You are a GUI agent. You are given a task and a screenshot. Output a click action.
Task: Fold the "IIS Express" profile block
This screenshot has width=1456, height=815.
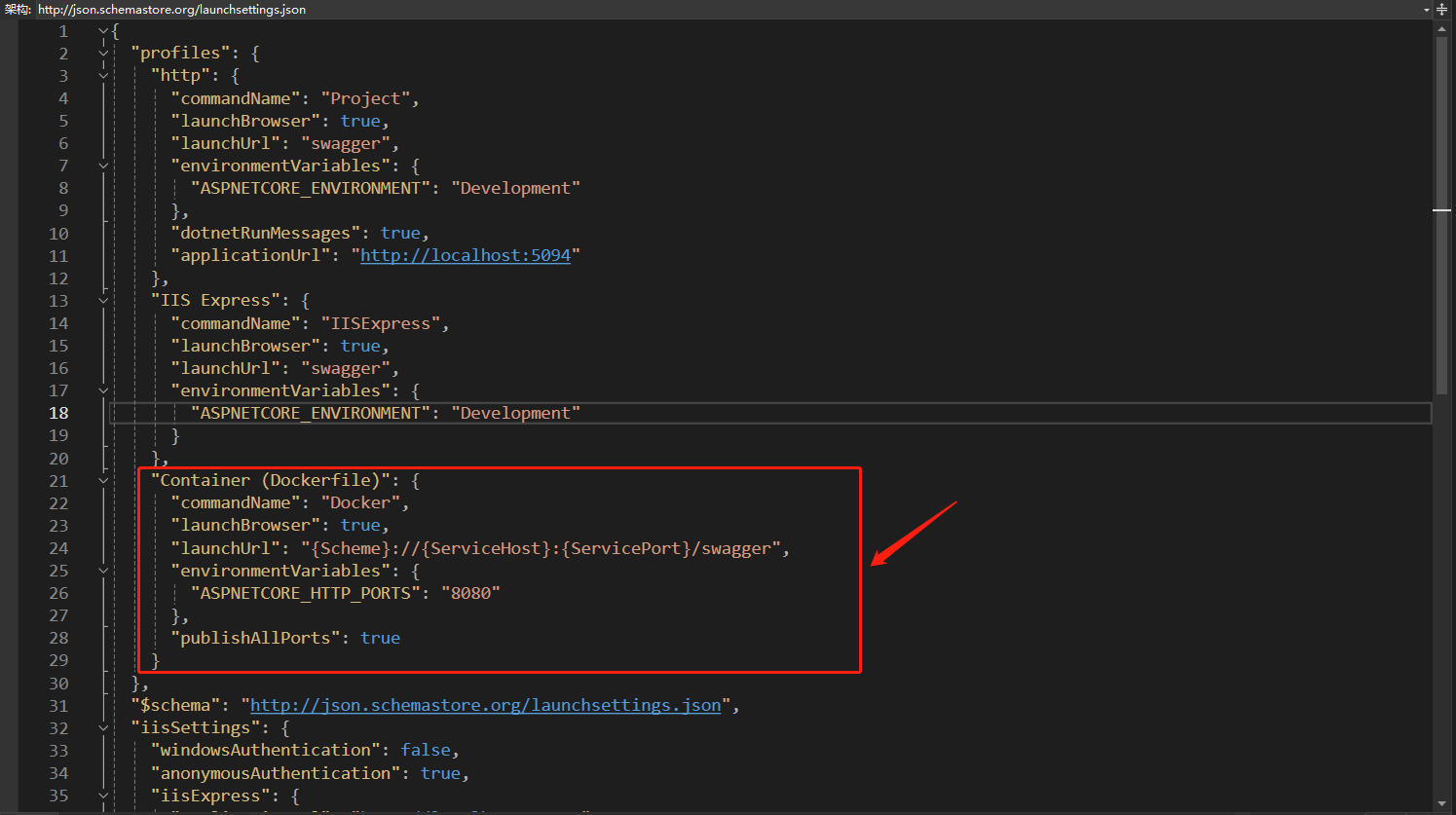(x=103, y=301)
